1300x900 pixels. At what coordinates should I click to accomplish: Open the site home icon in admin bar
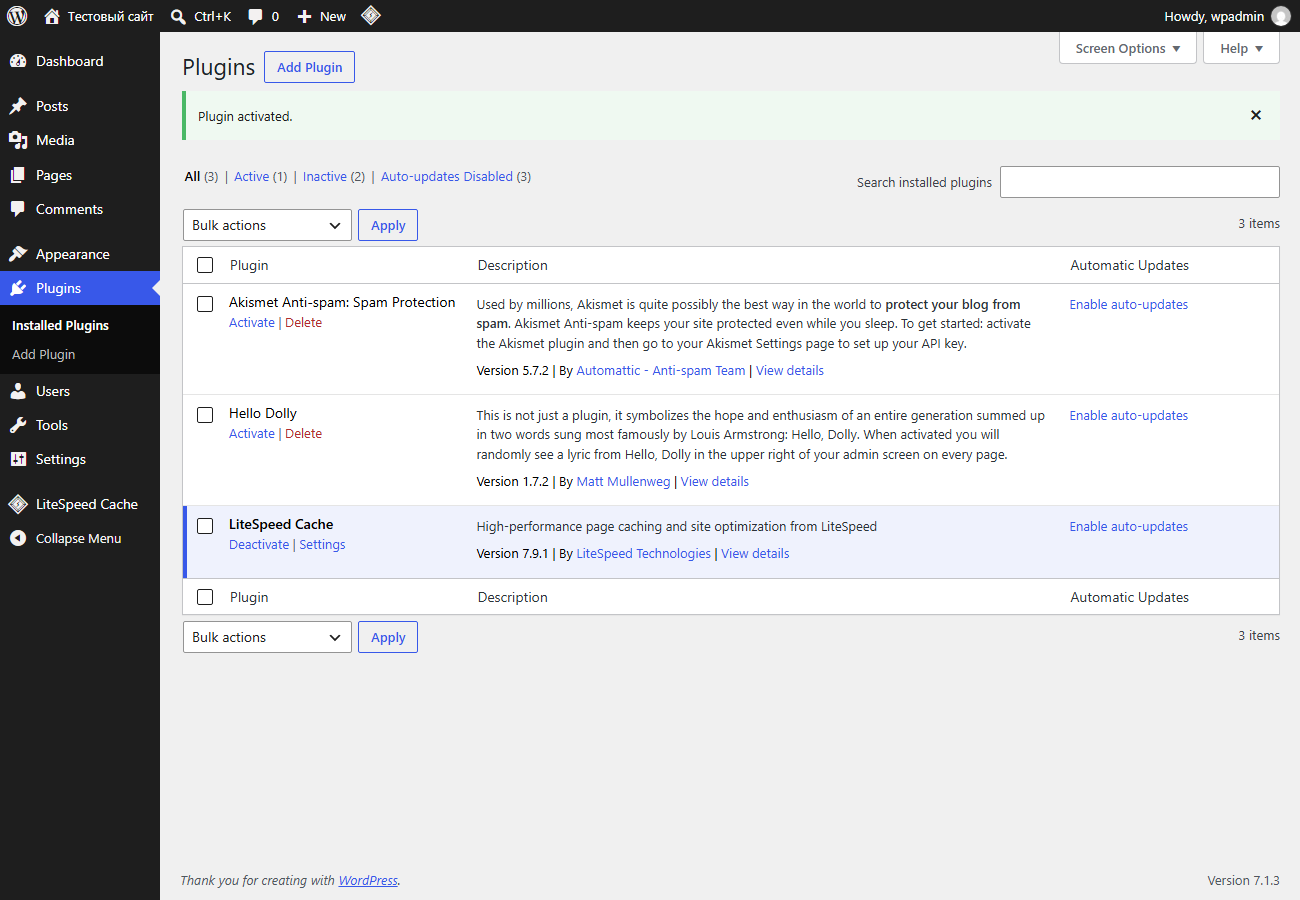point(52,16)
